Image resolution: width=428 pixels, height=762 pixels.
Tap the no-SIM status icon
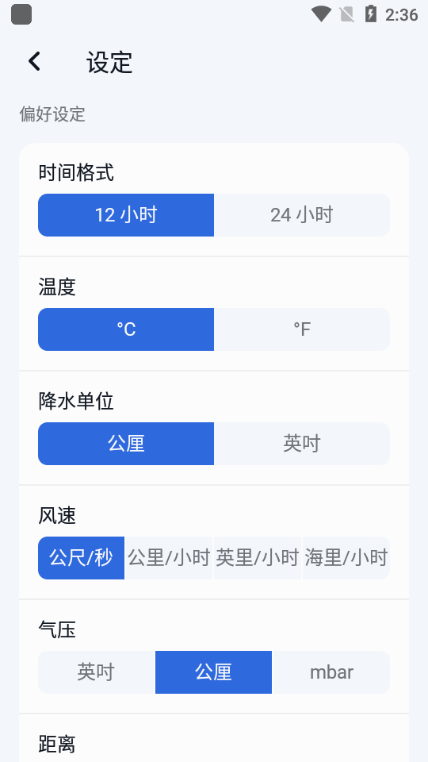pyautogui.click(x=347, y=14)
